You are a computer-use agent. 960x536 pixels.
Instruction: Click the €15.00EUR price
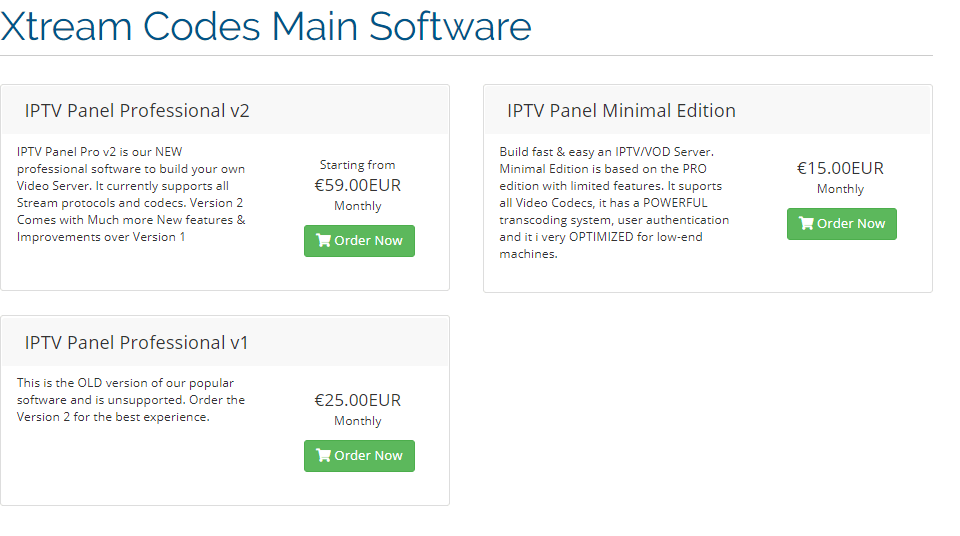840,168
